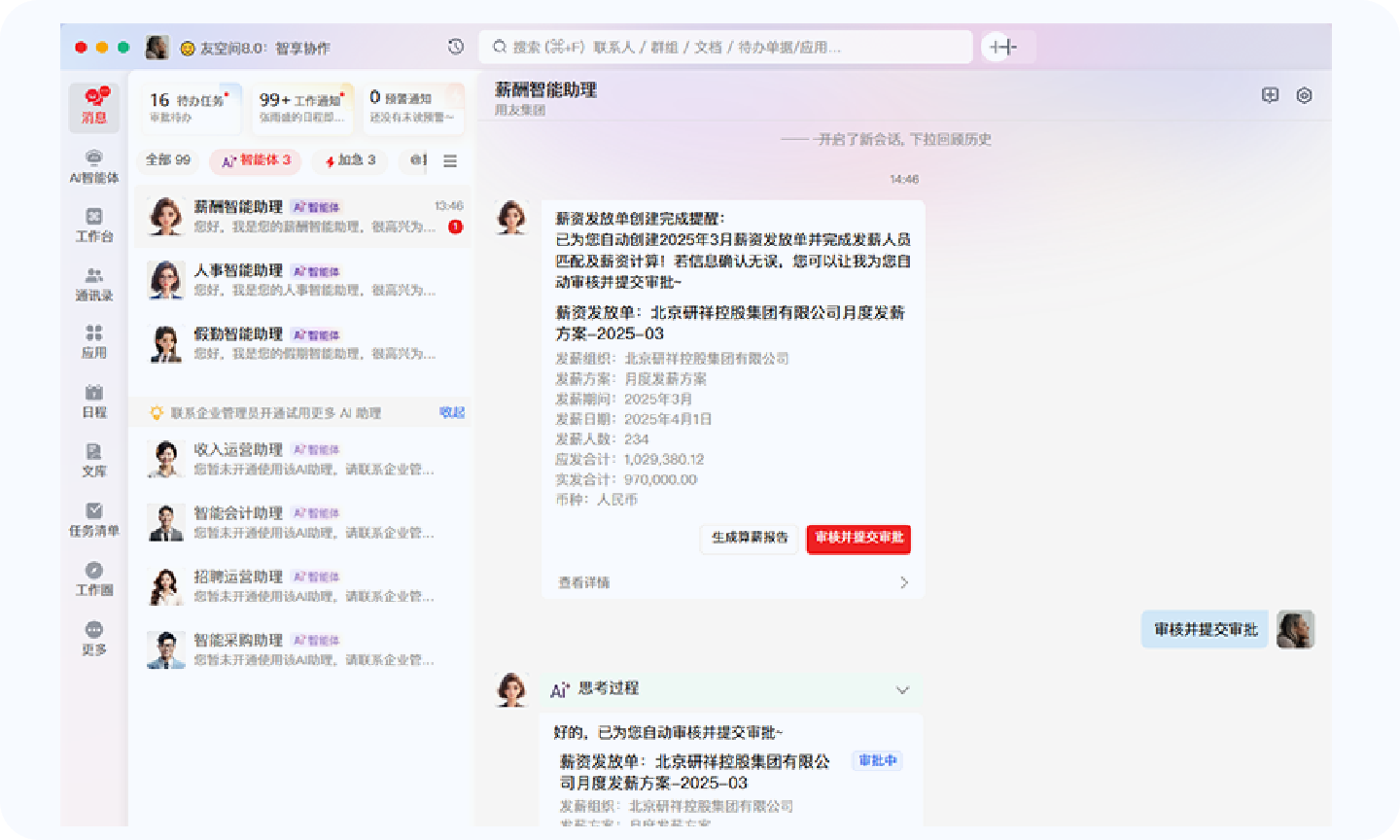Click the settings gear icon in chat header
The image size is (1400, 840).
1304,95
